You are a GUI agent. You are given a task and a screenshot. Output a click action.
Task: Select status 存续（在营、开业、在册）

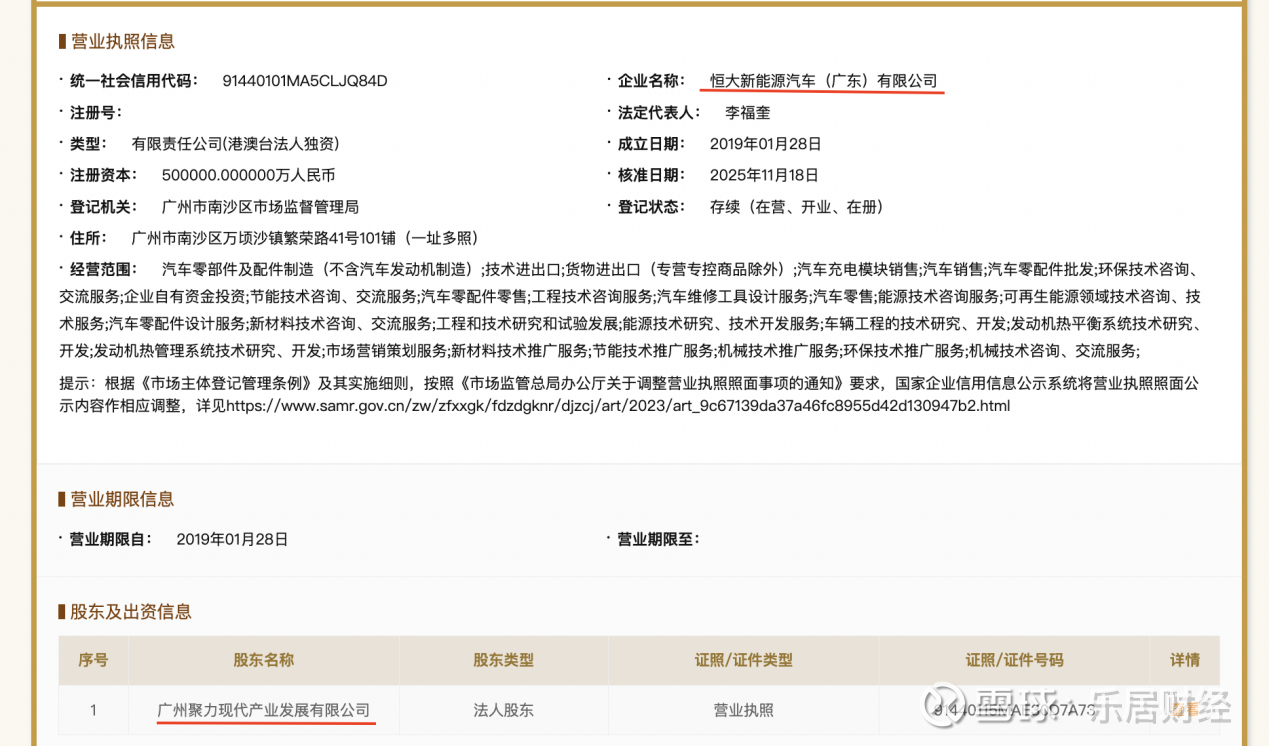point(797,207)
